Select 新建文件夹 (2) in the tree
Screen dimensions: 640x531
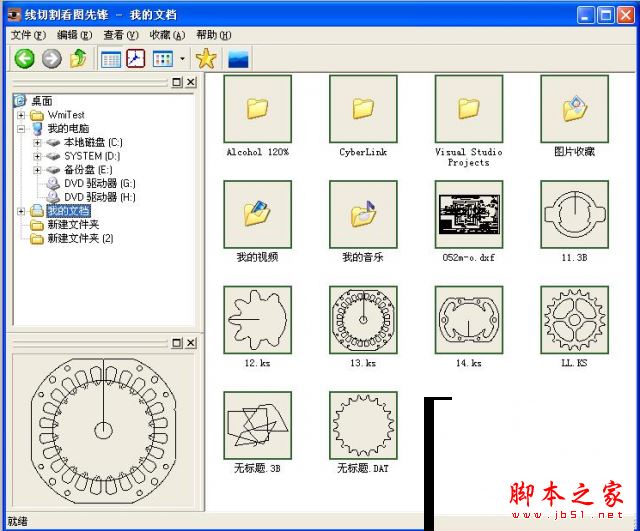(x=80, y=238)
